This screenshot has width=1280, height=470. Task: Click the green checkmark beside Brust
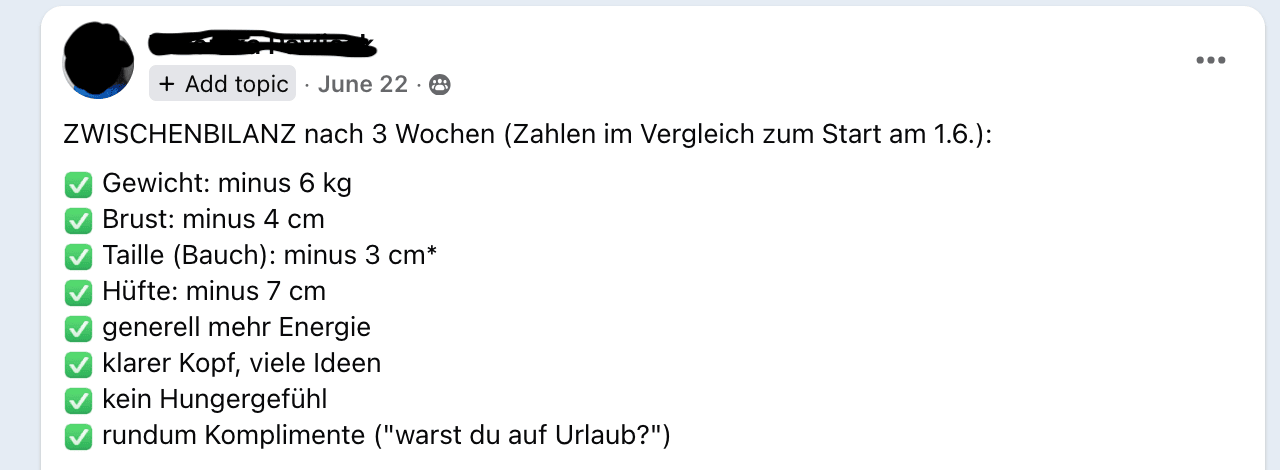coord(78,220)
